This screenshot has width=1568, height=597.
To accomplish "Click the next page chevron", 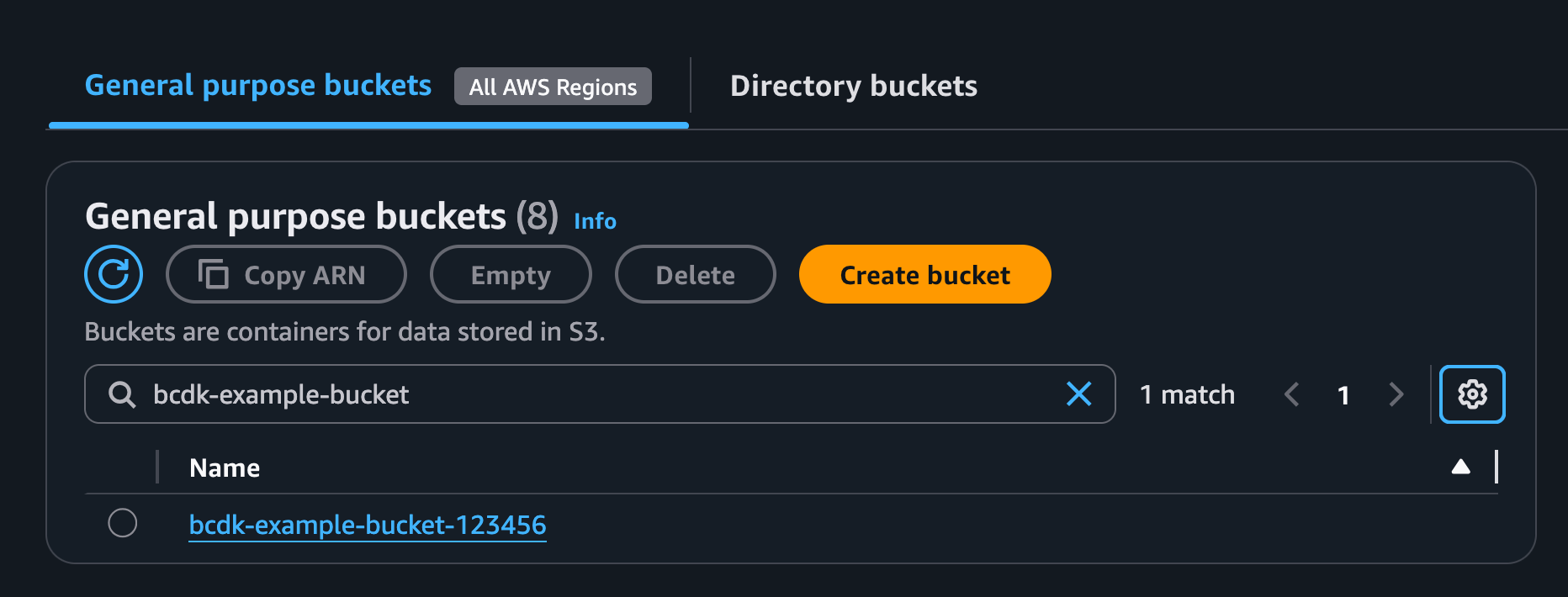I will (x=1396, y=394).
